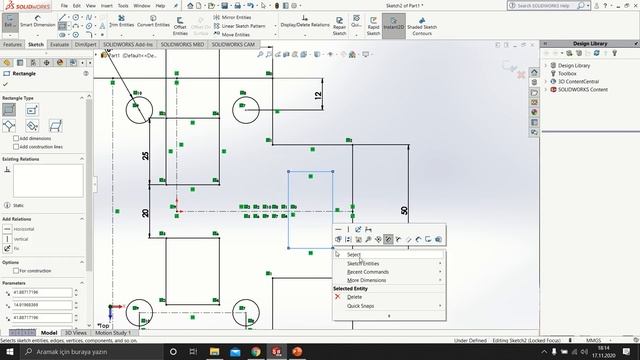Click the Convert Entities tool
This screenshot has width=640, height=360.
(153, 21)
